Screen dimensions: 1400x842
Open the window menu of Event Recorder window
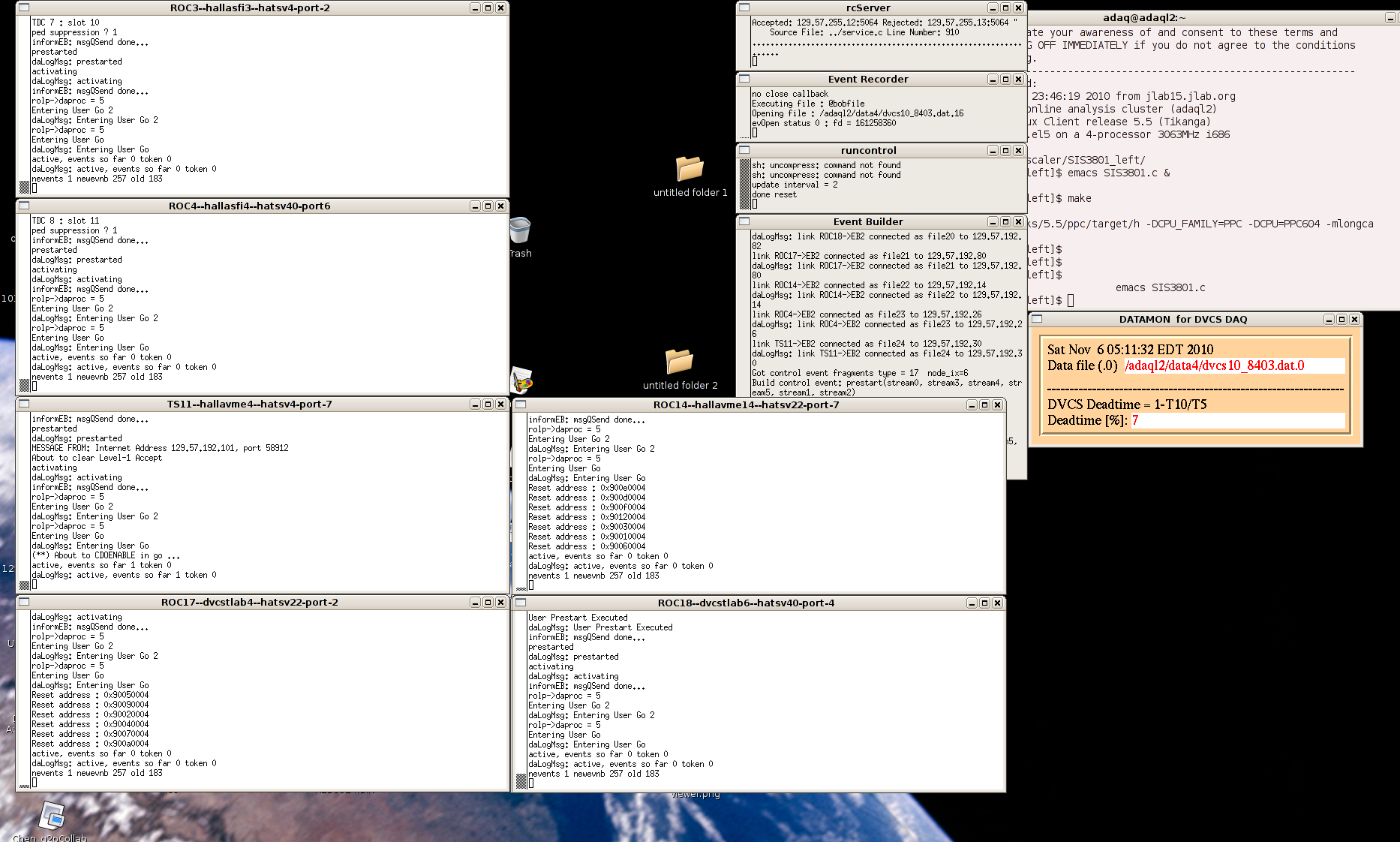pos(744,79)
